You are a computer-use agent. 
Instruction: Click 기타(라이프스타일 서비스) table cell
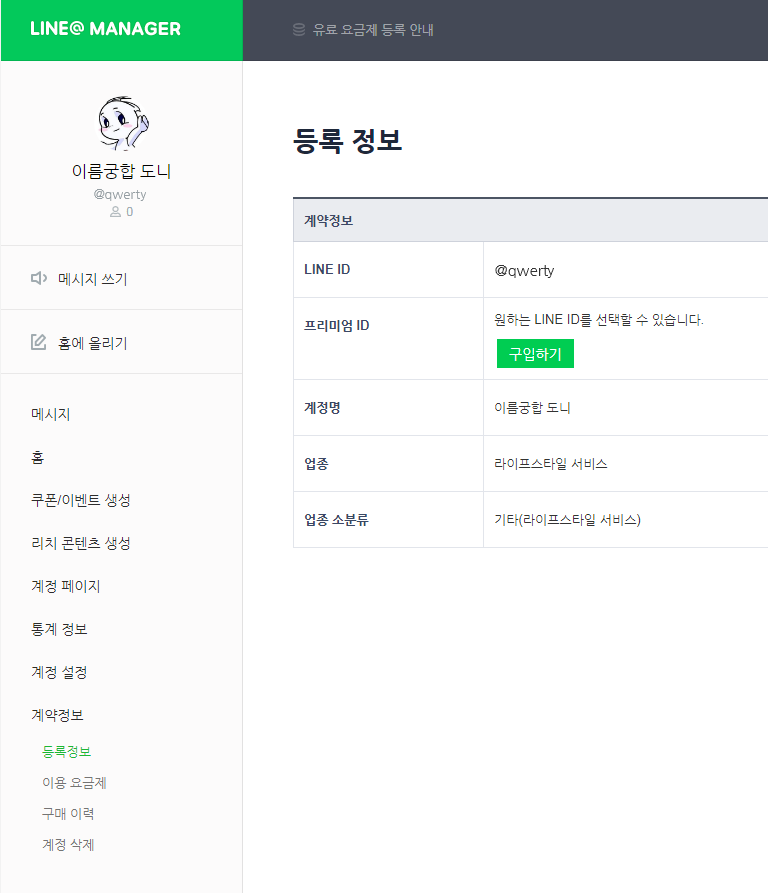[x=626, y=519]
